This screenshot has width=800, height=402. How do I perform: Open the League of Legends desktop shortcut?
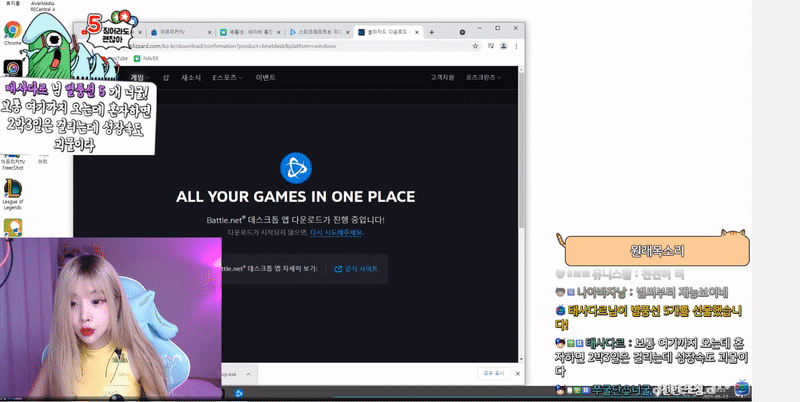(12, 194)
